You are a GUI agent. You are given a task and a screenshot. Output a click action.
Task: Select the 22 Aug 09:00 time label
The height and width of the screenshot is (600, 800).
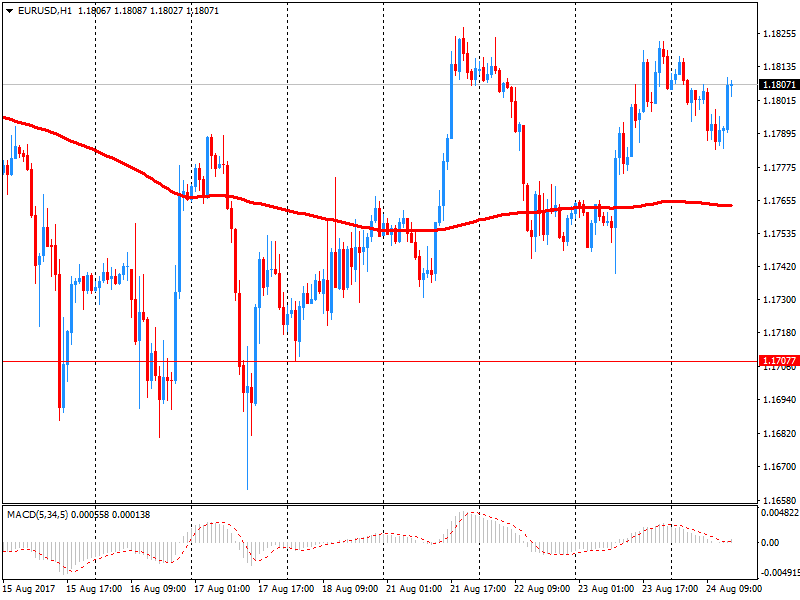click(x=542, y=589)
